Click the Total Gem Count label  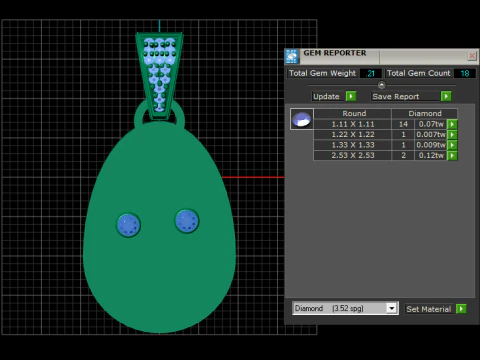tap(418, 73)
